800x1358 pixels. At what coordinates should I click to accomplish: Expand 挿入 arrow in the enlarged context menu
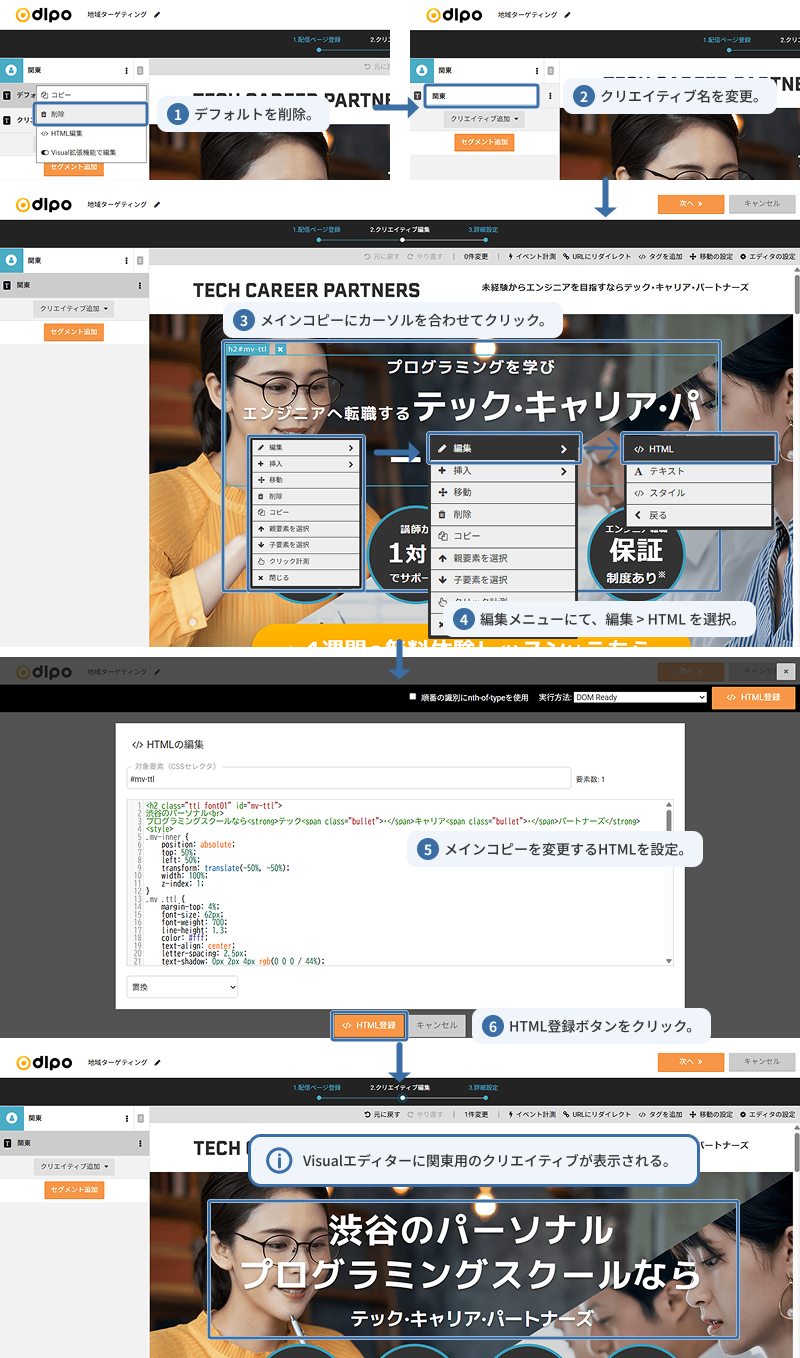[x=564, y=471]
